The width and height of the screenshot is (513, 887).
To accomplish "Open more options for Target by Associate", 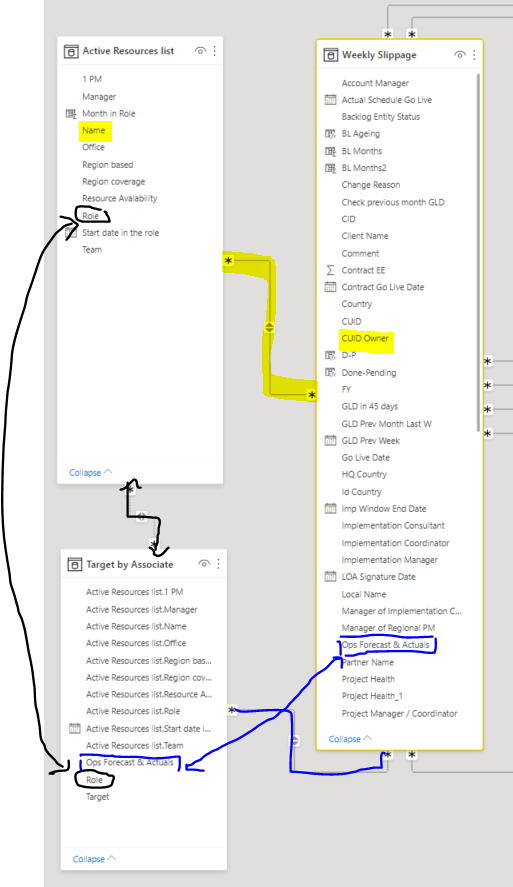I will pos(218,564).
